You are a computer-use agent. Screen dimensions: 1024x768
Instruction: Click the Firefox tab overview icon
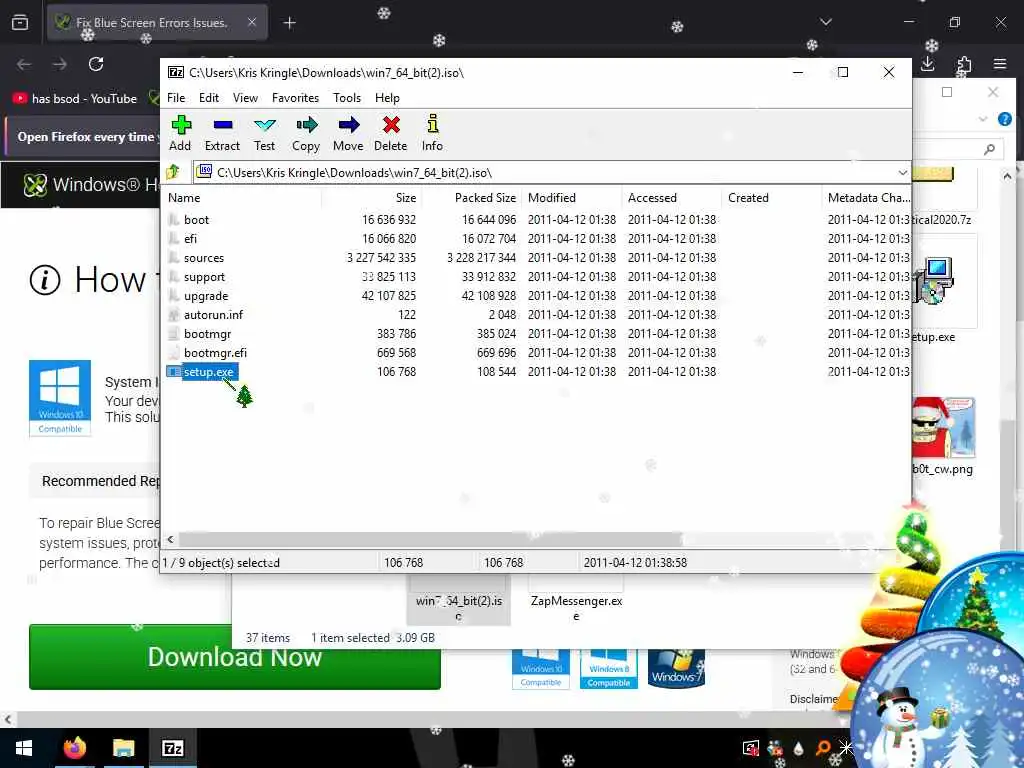(x=20, y=23)
